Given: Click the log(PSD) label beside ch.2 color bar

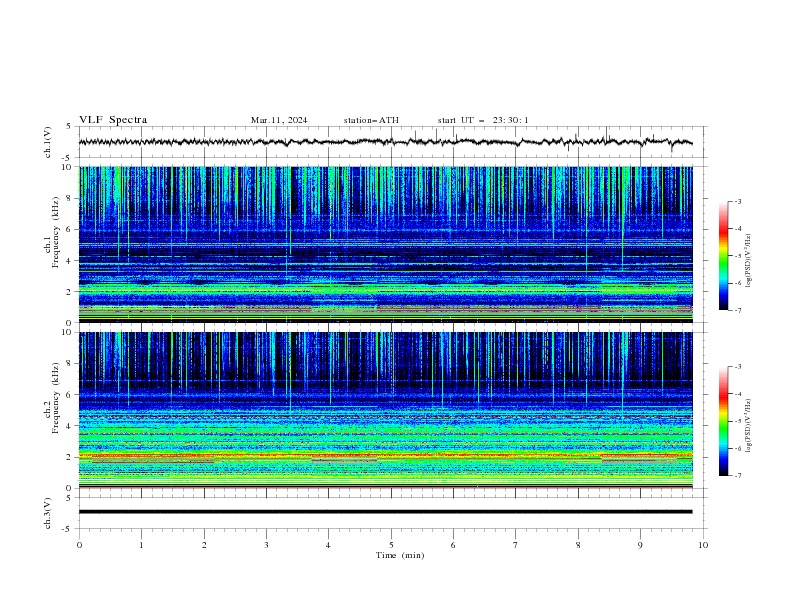Looking at the screenshot, I should coord(749,426).
